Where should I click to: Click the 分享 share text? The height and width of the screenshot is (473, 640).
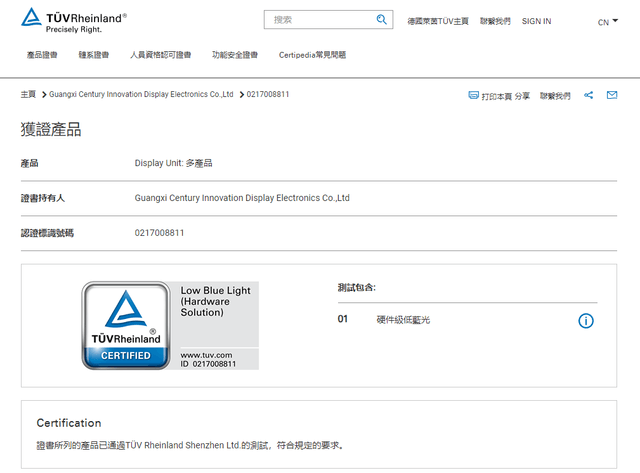(522, 96)
